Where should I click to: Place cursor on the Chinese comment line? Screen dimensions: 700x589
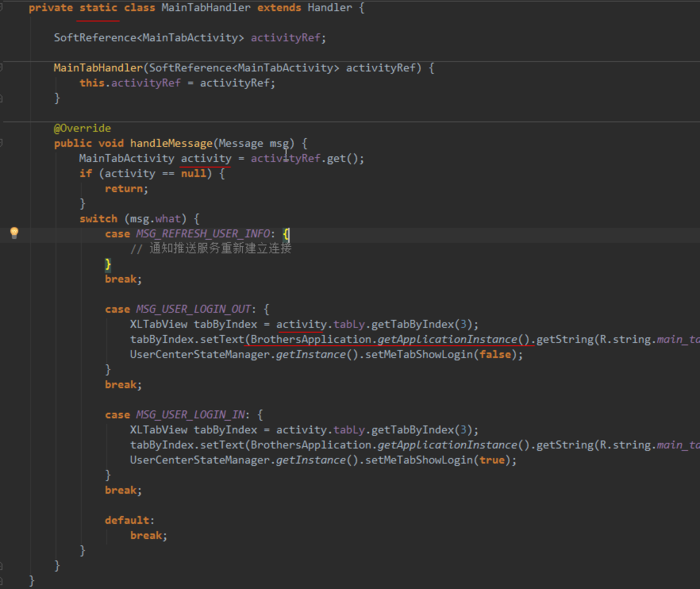(211, 249)
